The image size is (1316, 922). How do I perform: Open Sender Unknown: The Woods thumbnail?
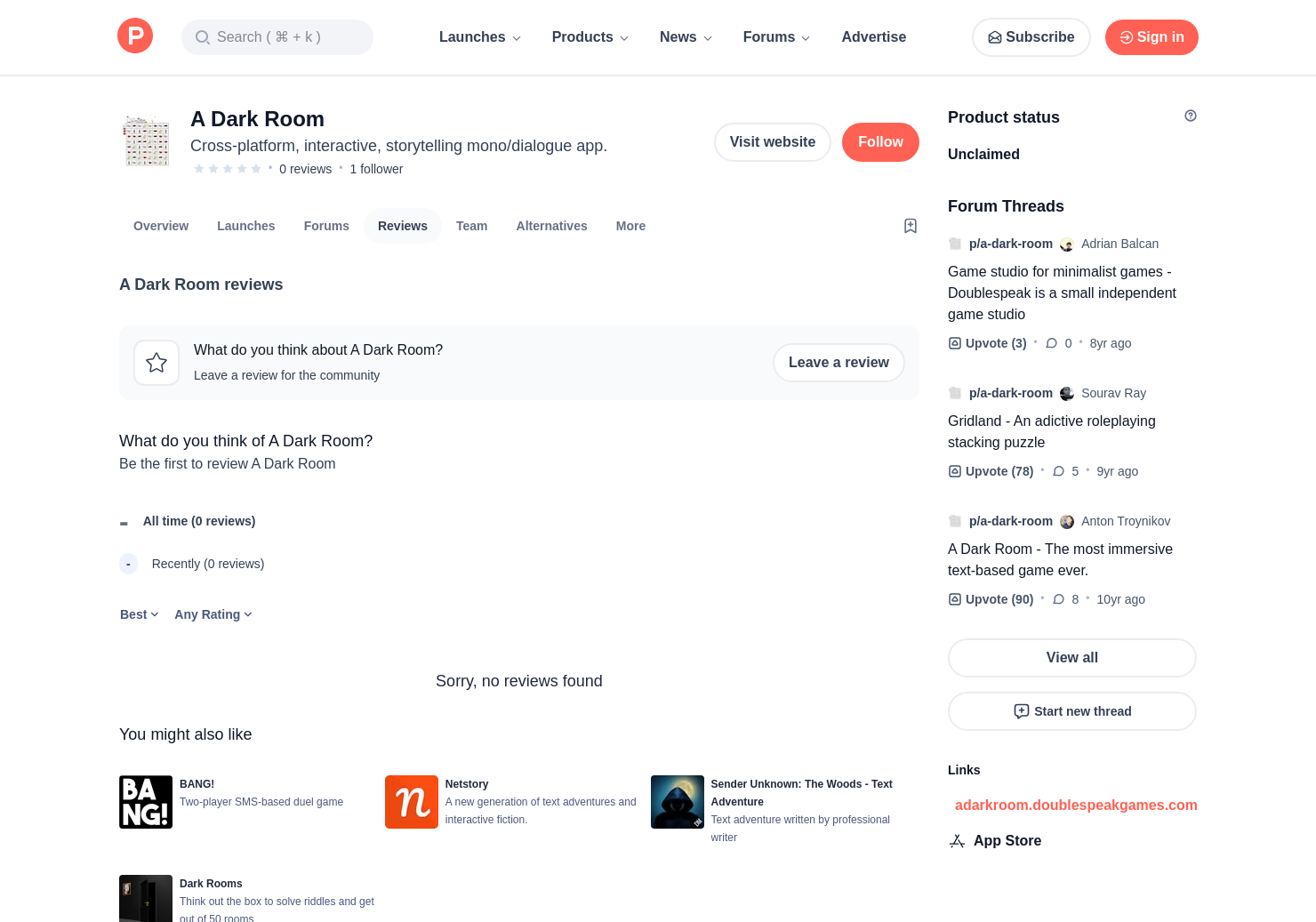(x=678, y=802)
